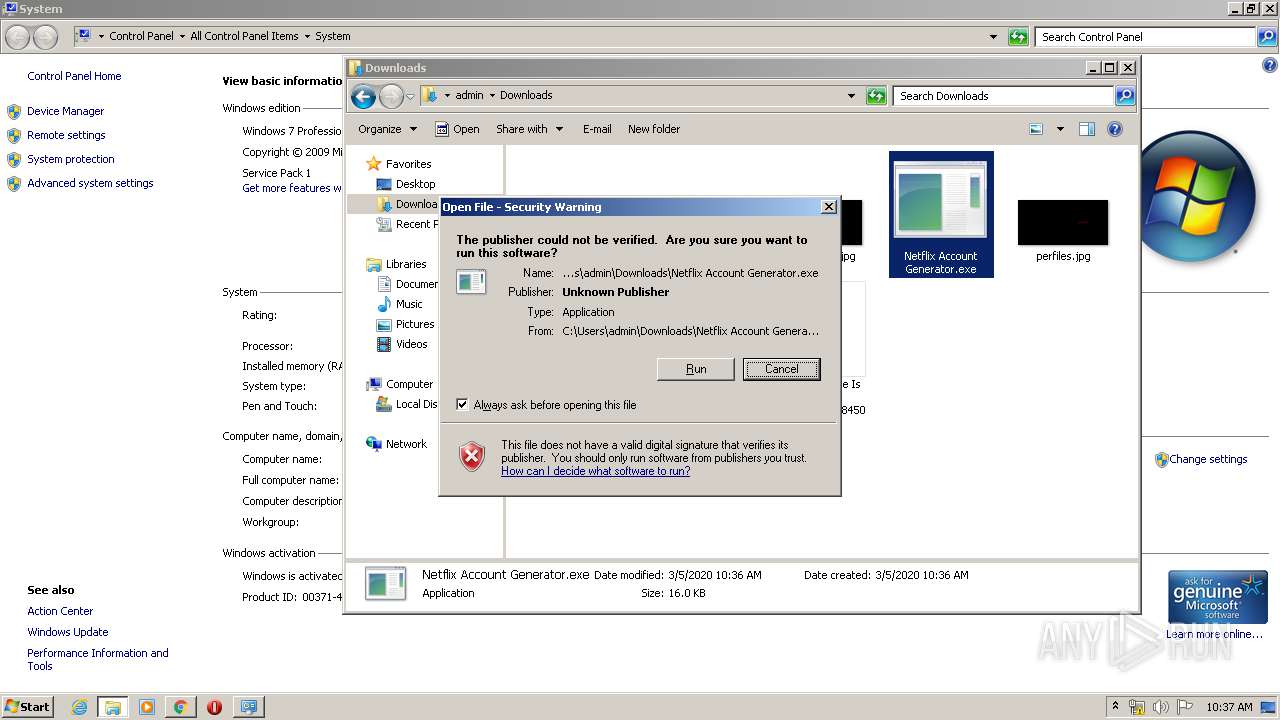This screenshot has width=1280, height=720.
Task: Click the Search Downloads field
Action: [1003, 96]
